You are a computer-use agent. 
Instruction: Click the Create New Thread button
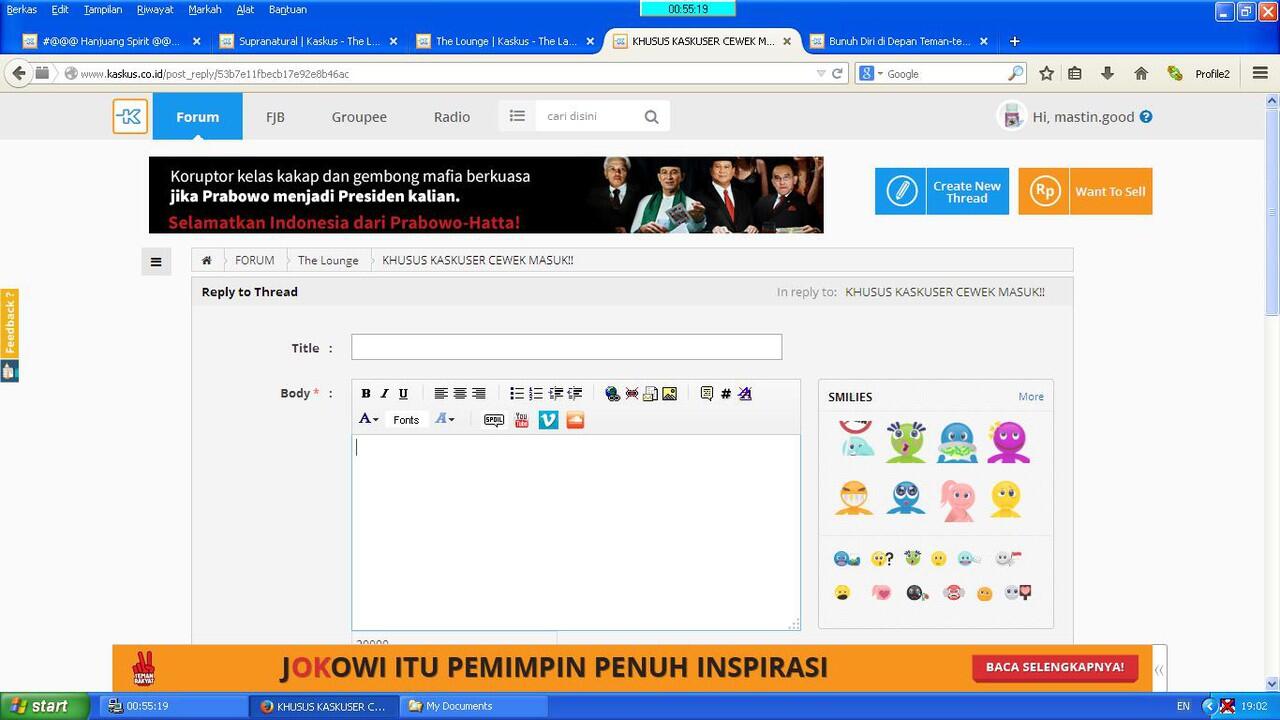[x=942, y=191]
